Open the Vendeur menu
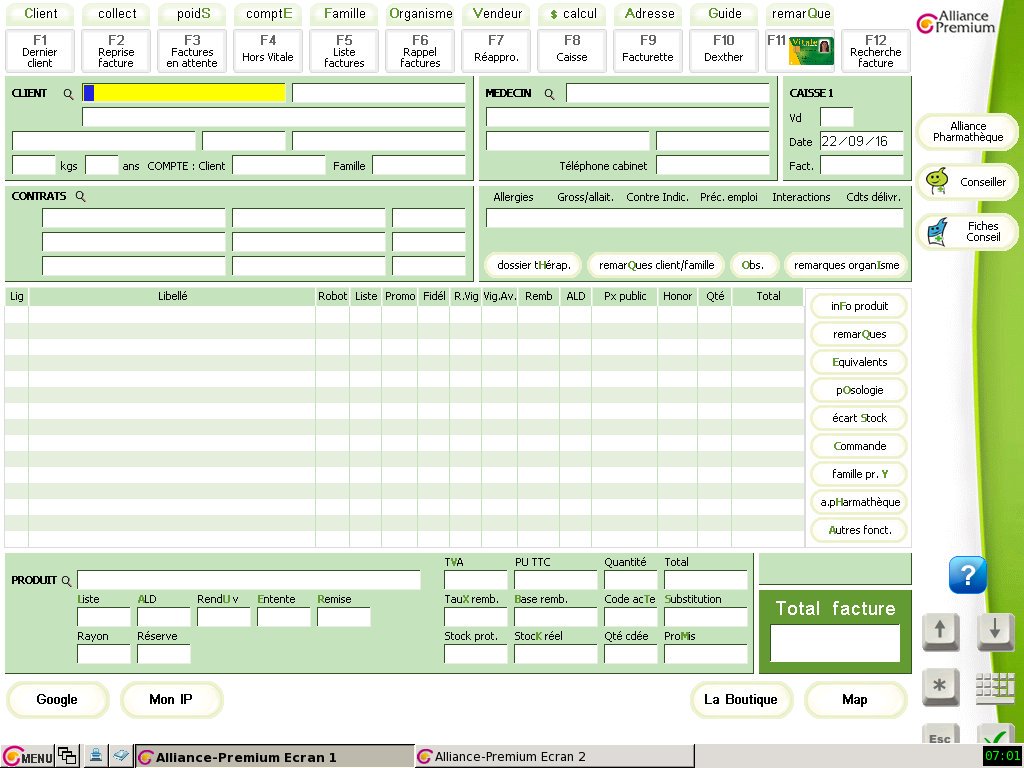The height and width of the screenshot is (768, 1024). [496, 14]
